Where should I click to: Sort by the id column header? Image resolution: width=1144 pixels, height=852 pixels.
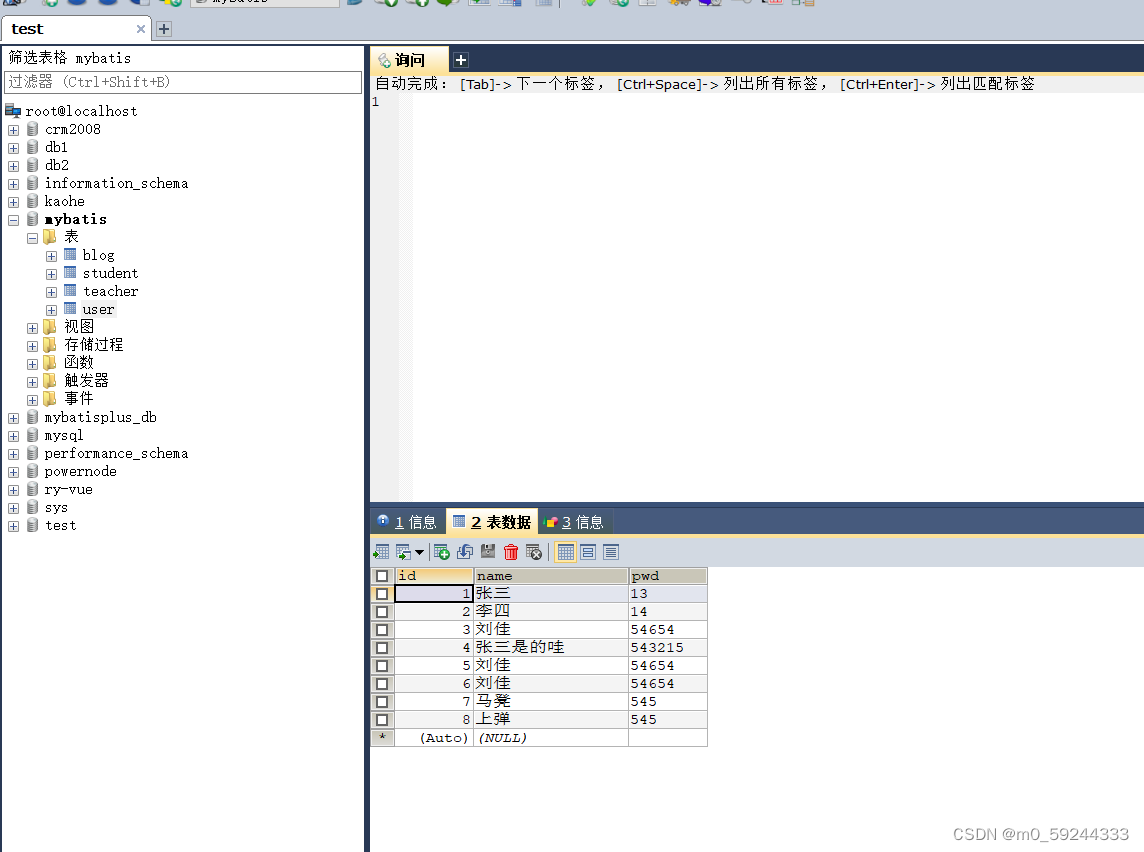(x=434, y=576)
